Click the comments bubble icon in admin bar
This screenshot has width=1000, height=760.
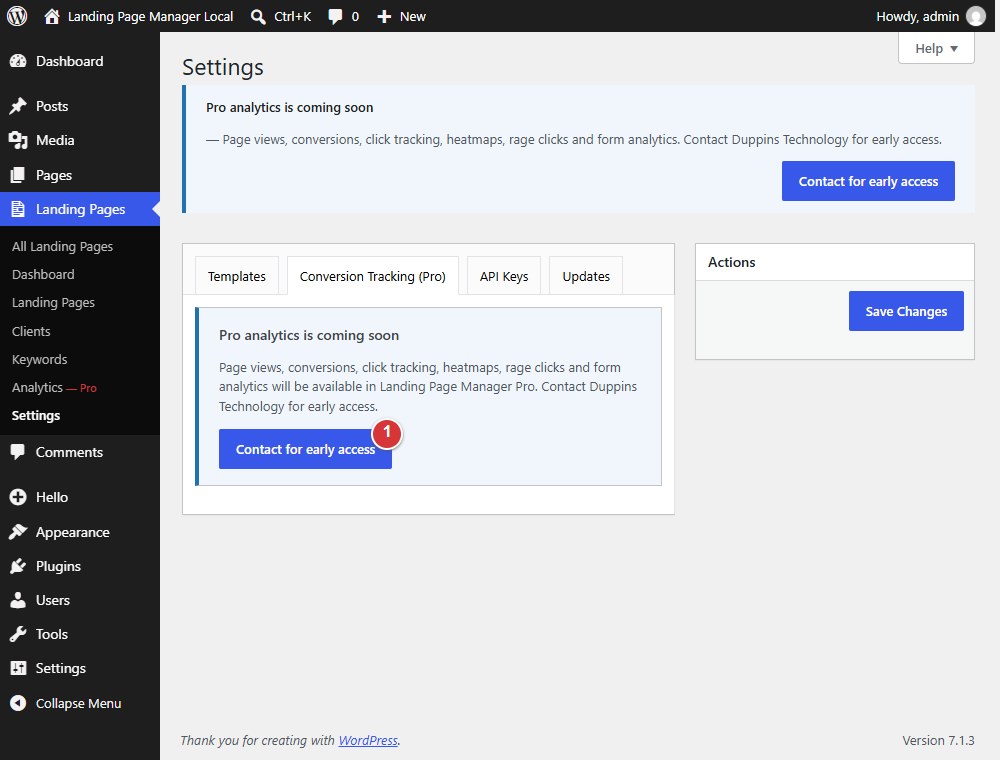coord(335,17)
